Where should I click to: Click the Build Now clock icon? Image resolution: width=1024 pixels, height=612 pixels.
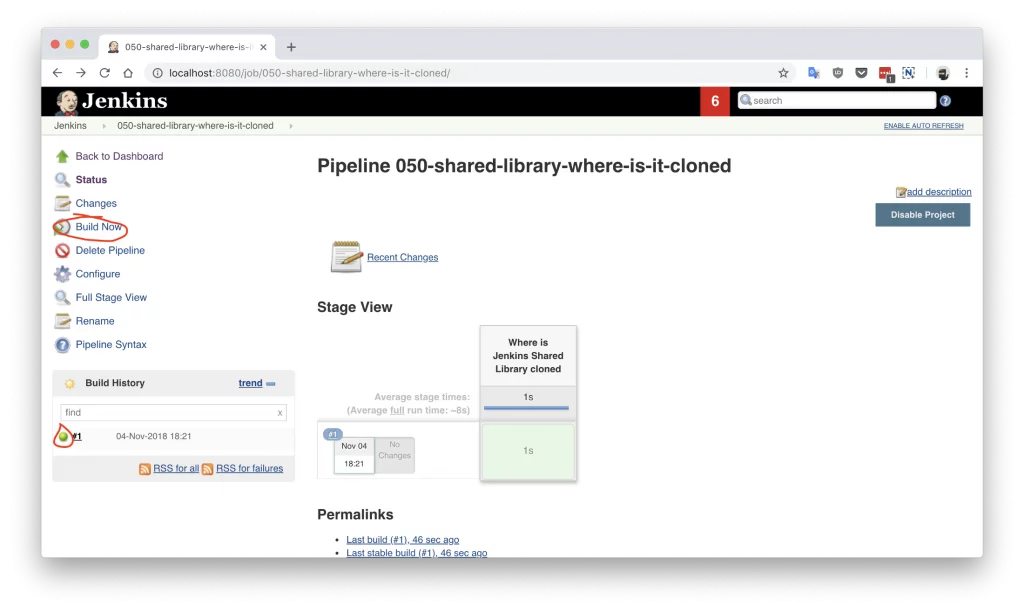[62, 227]
